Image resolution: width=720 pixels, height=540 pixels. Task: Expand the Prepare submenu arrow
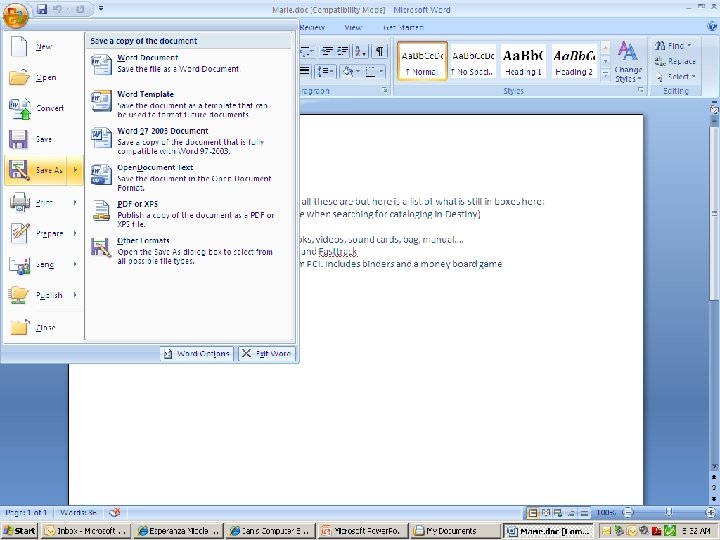(75, 233)
